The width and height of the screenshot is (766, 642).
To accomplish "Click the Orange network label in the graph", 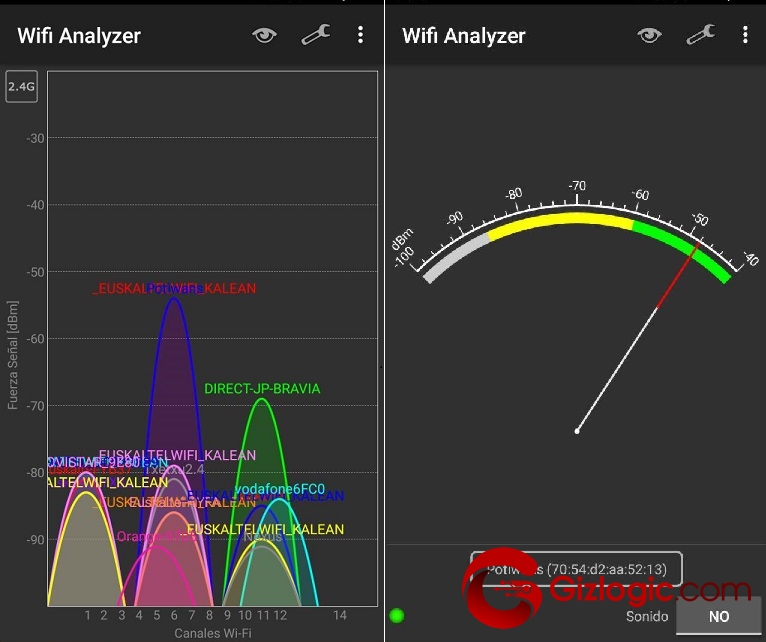I will pyautogui.click(x=156, y=536).
